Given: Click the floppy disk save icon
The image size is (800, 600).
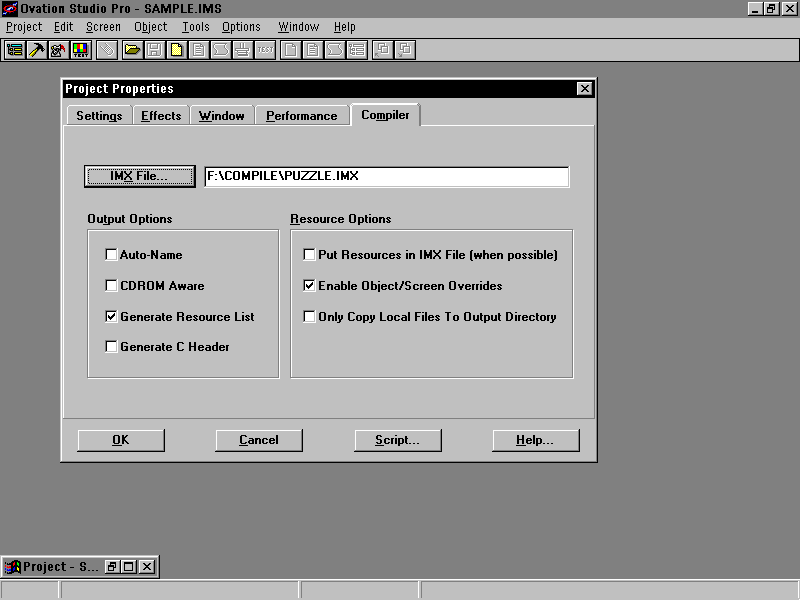Looking at the screenshot, I should click(x=154, y=50).
